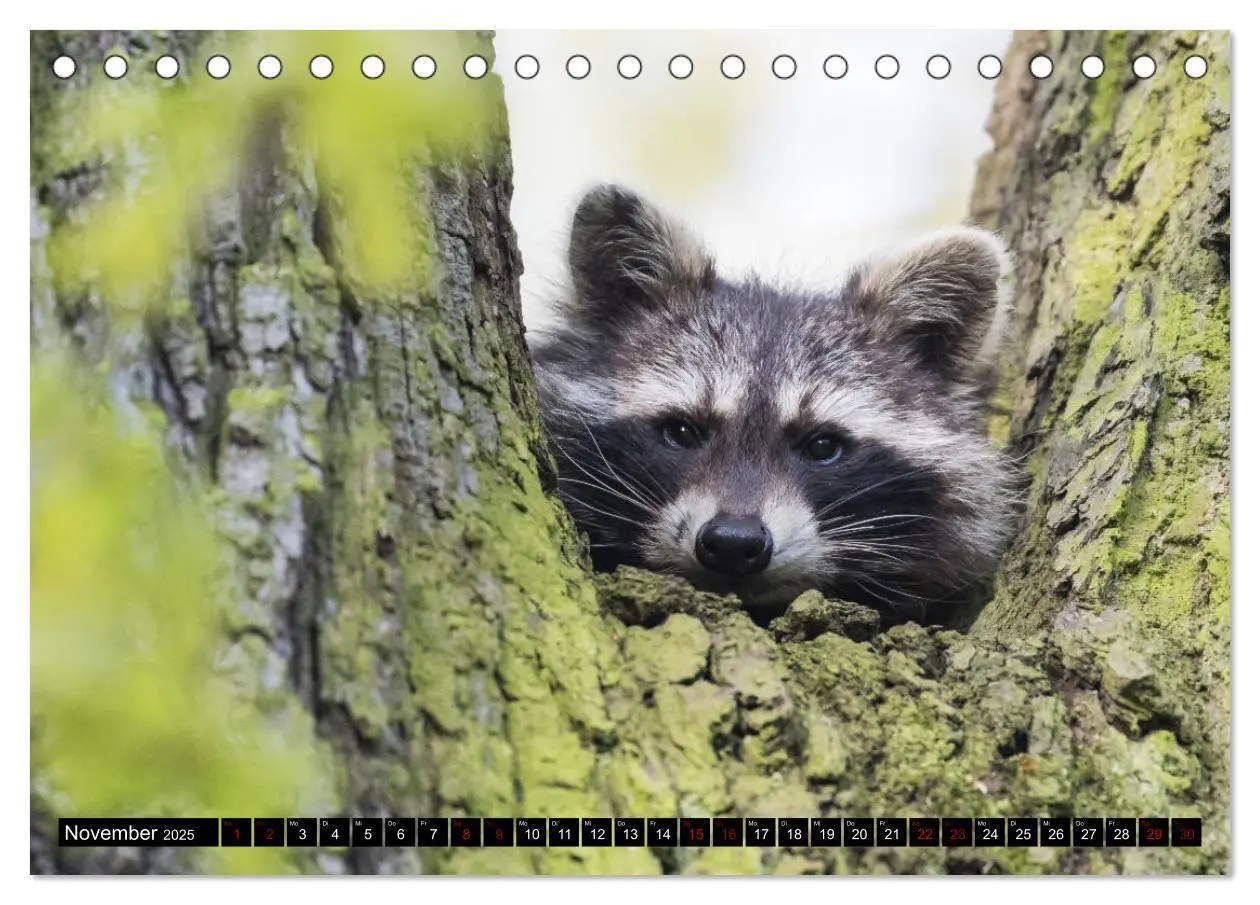Click day 28 in the date bar
The height and width of the screenshot is (905, 1260).
(x=1121, y=833)
